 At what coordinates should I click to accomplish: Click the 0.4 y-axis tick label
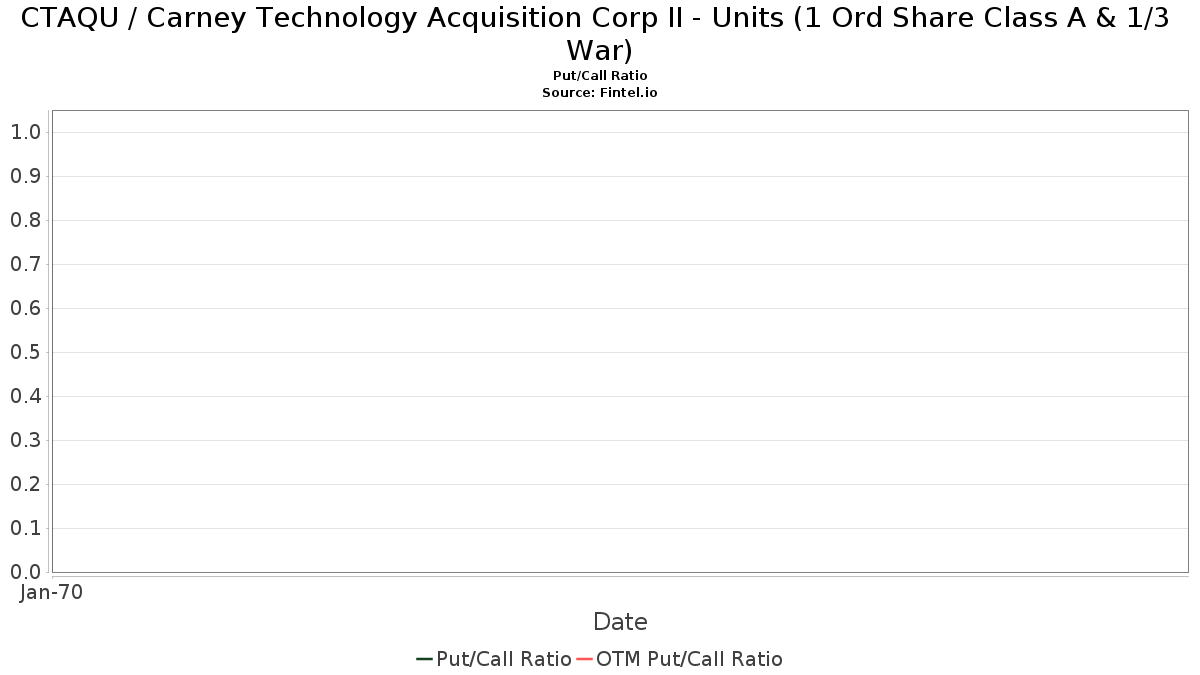[x=25, y=396]
